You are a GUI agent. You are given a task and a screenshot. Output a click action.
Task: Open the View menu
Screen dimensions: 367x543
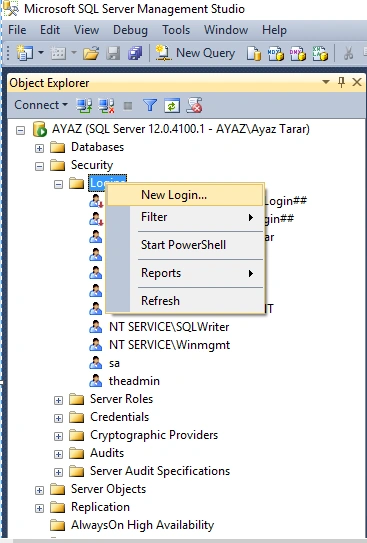(x=86, y=30)
